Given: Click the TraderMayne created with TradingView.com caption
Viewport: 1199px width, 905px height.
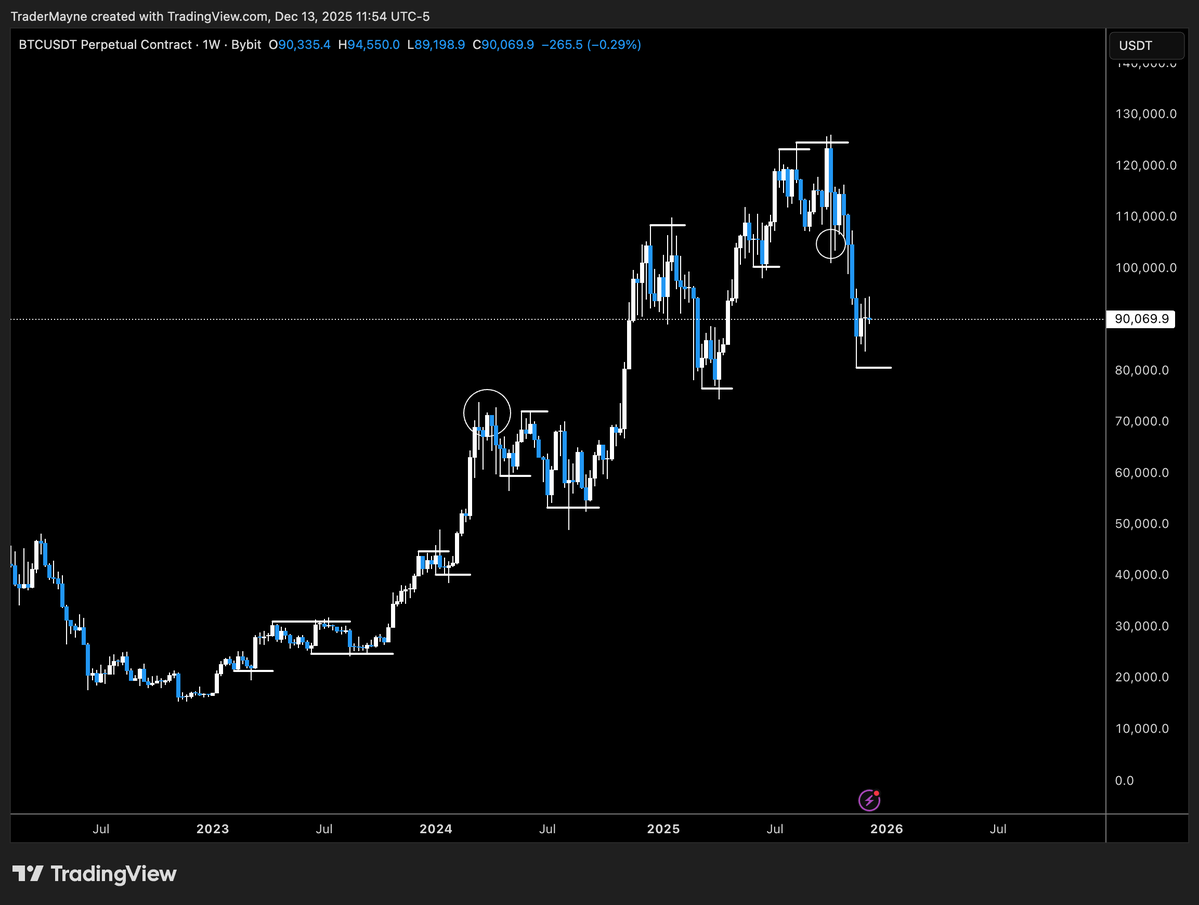Looking at the screenshot, I should coord(220,16).
